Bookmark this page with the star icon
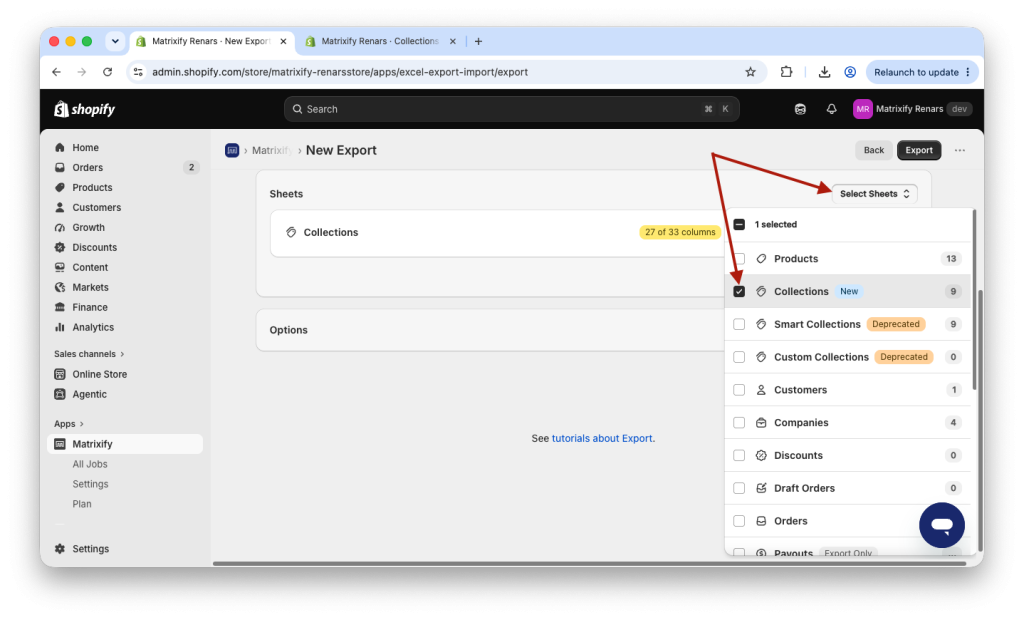Image resolution: width=1024 pixels, height=620 pixels. click(750, 72)
